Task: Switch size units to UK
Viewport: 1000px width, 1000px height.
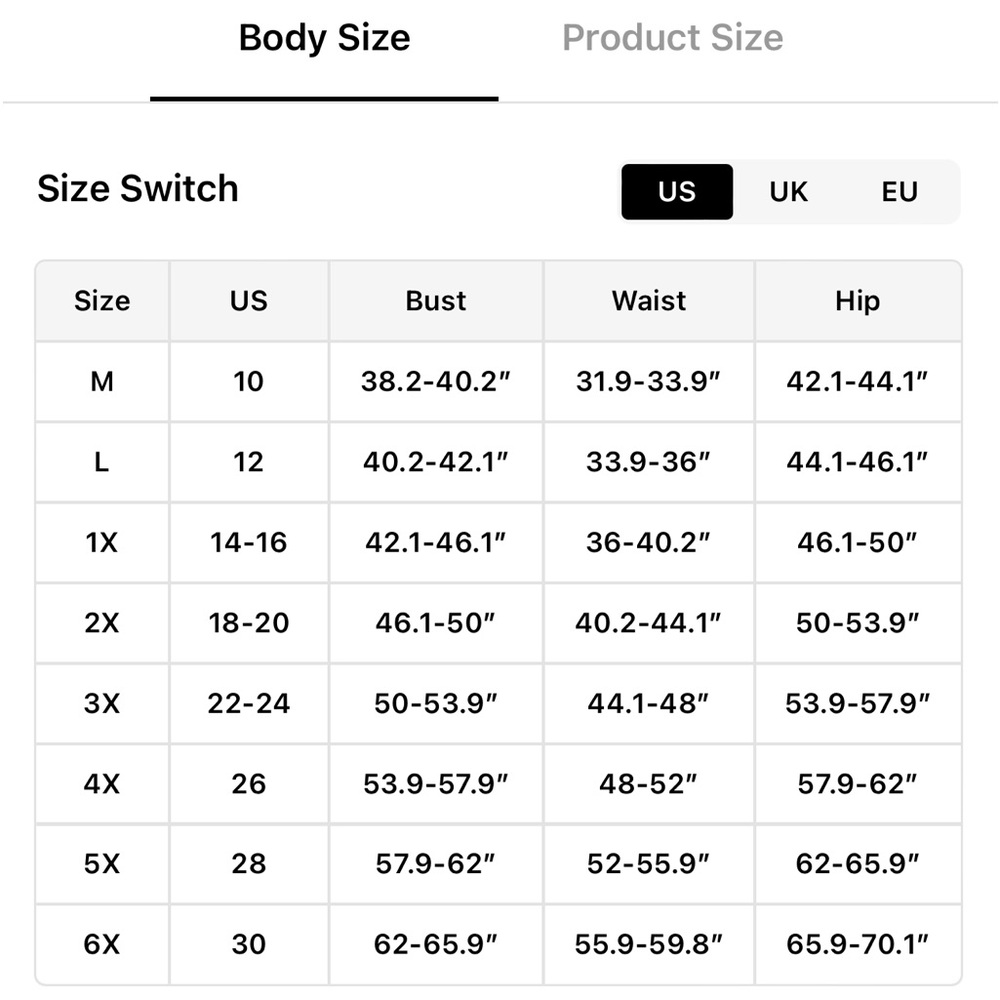Action: tap(788, 191)
